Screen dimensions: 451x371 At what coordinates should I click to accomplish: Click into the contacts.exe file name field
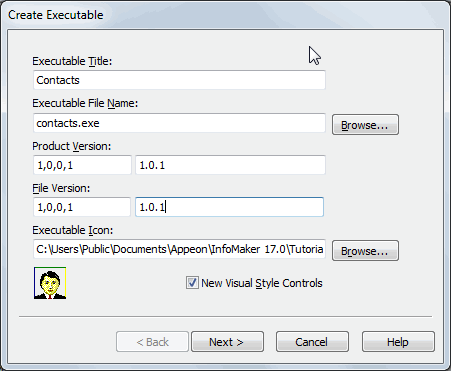pos(179,123)
